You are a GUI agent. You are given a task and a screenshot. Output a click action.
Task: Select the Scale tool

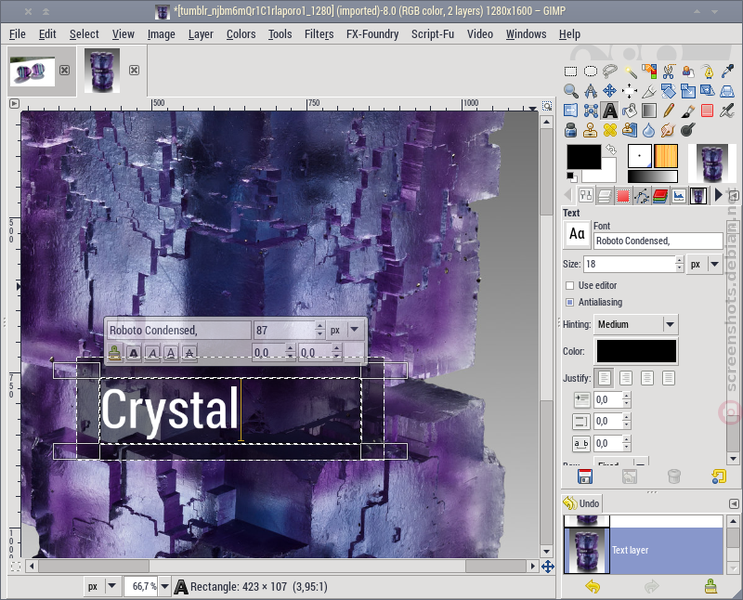(688, 91)
